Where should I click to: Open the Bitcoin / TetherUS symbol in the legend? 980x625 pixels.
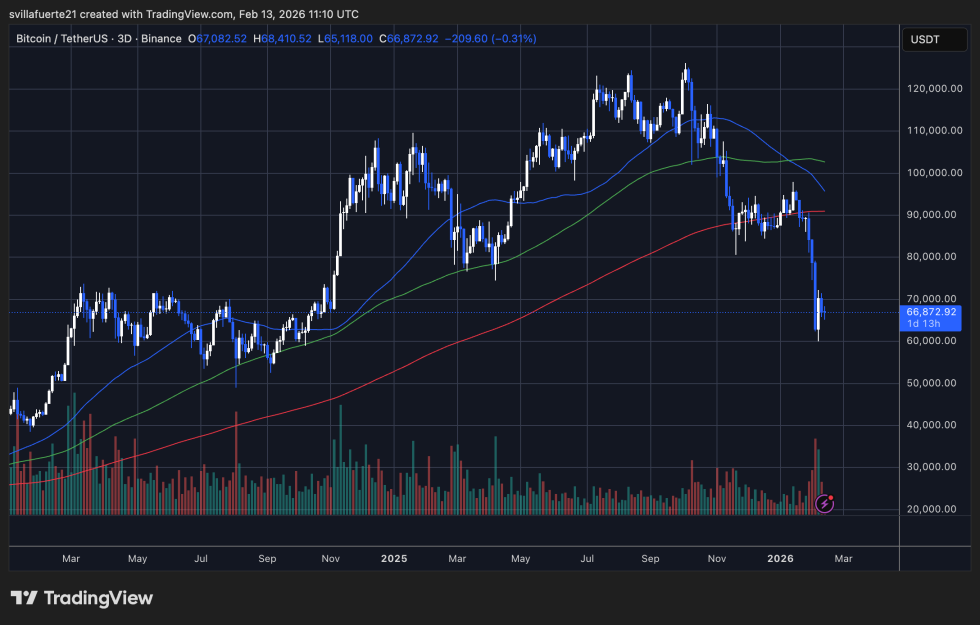(62, 39)
